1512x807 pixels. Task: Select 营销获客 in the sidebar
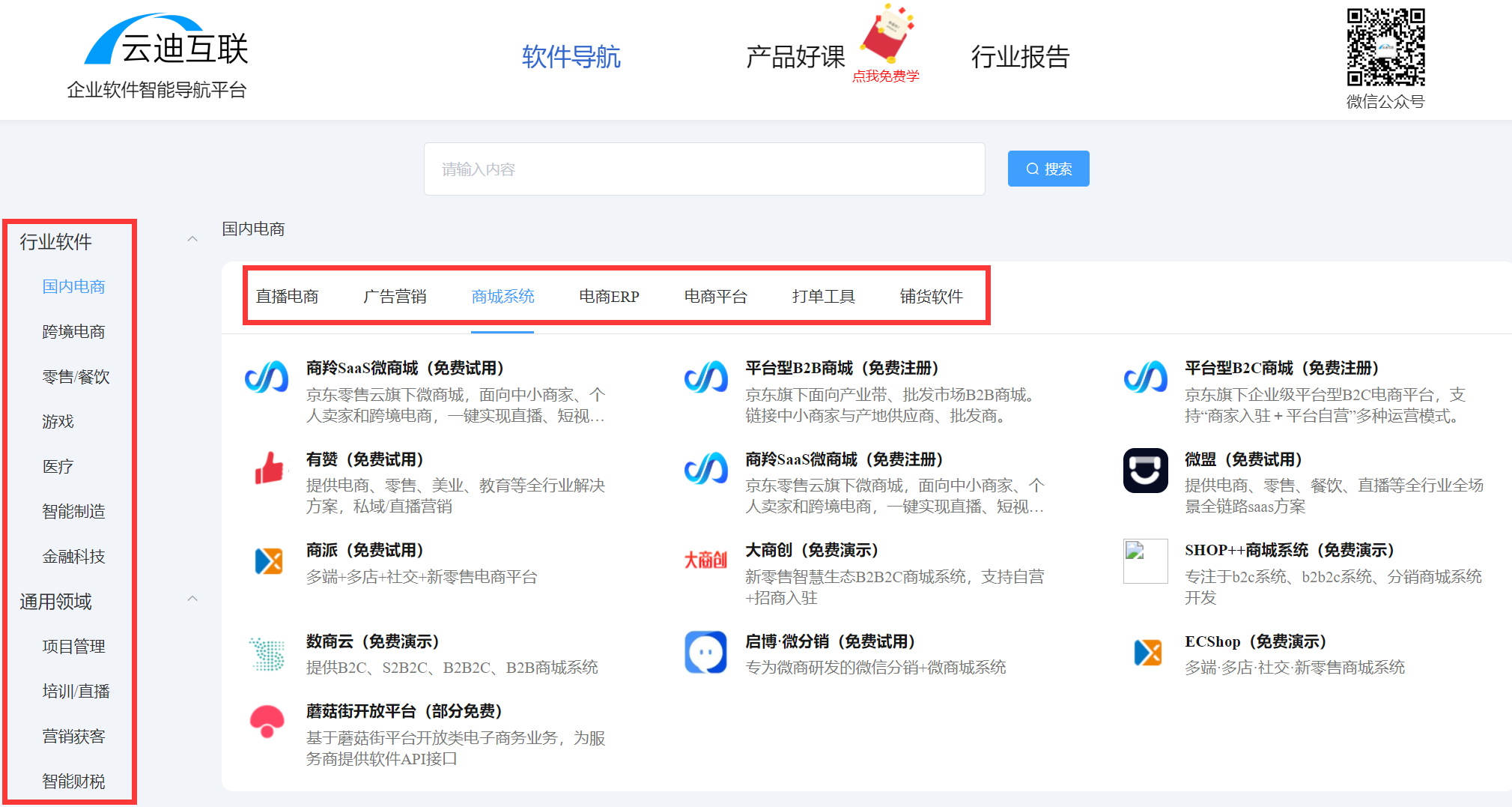point(73,737)
